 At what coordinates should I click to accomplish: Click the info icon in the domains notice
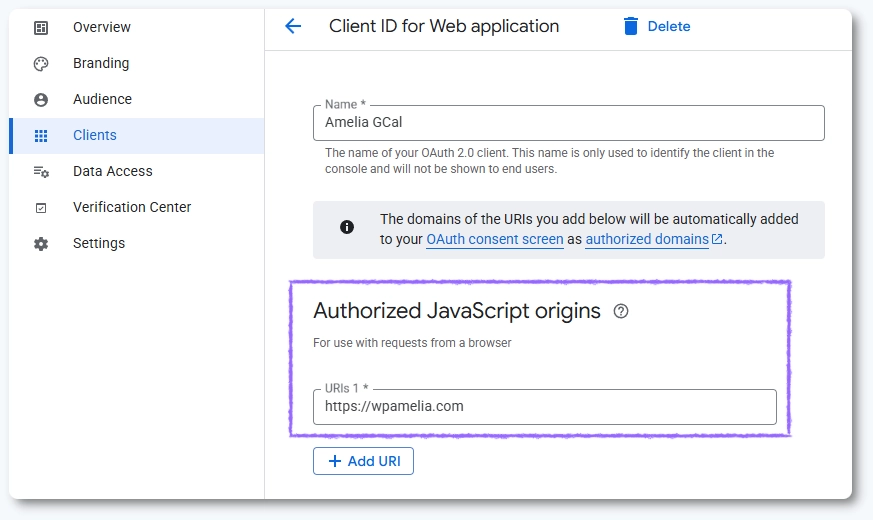(x=347, y=227)
